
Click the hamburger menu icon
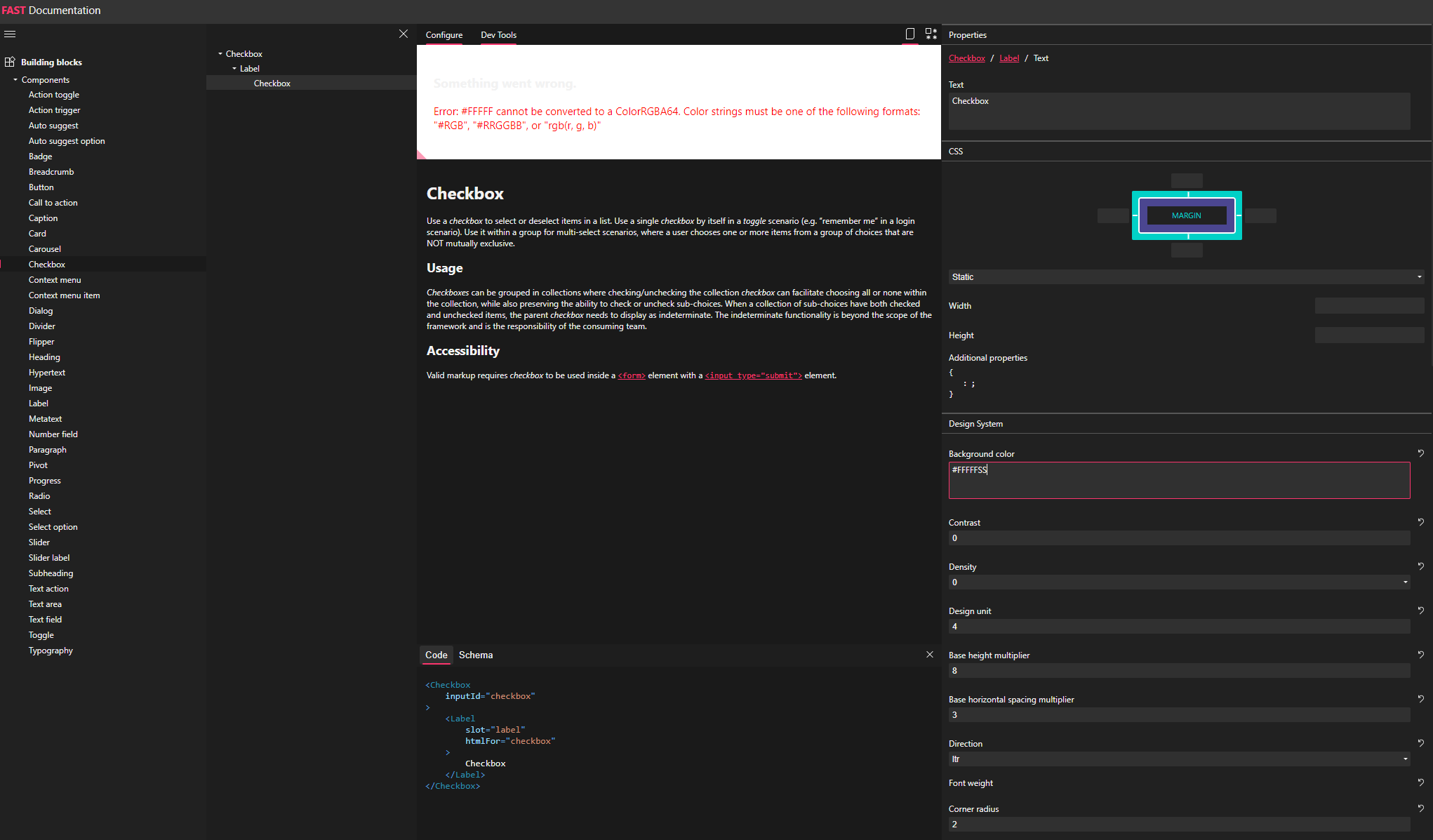[x=10, y=34]
